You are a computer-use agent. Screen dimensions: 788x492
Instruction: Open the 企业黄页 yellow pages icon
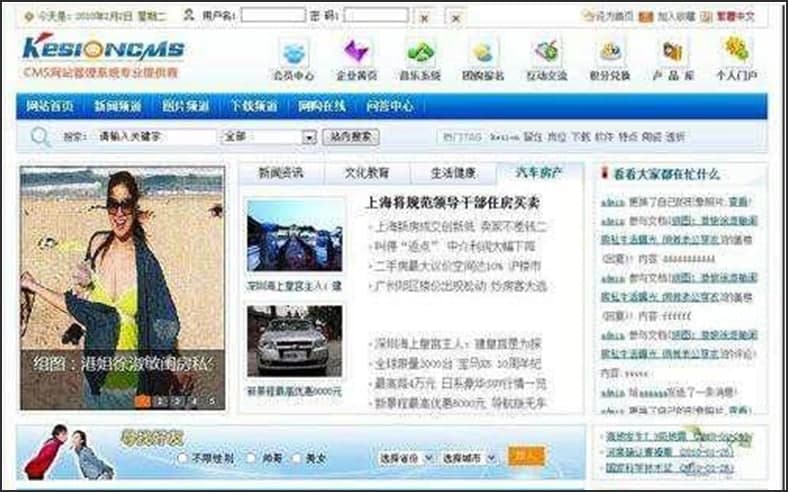click(x=357, y=52)
